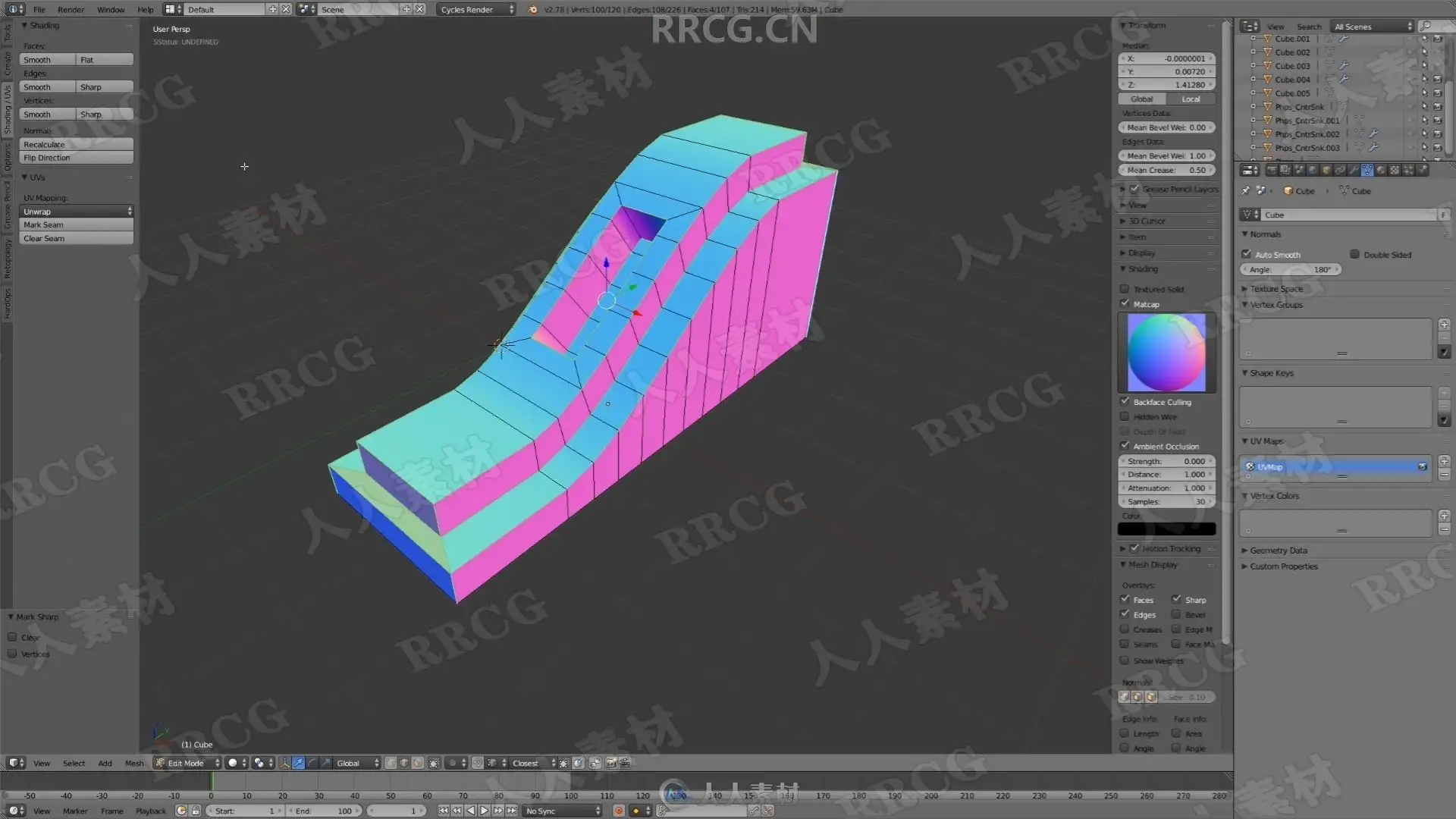
Task: Open the Render menu
Action: point(71,9)
